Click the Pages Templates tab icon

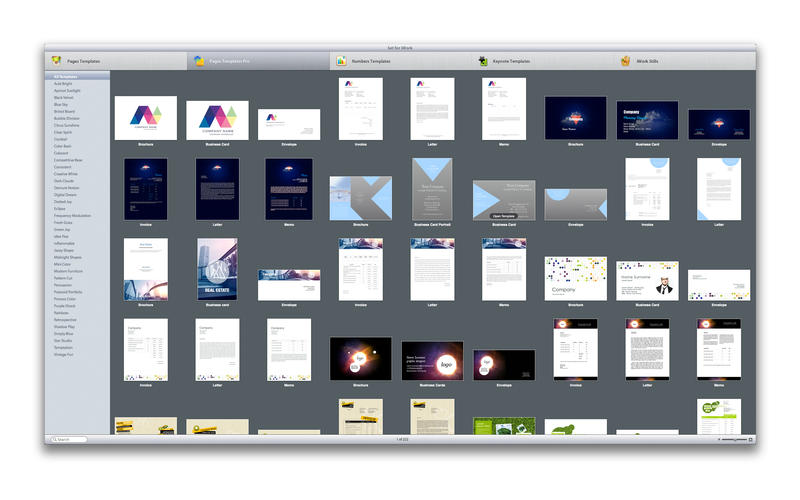pos(56,61)
